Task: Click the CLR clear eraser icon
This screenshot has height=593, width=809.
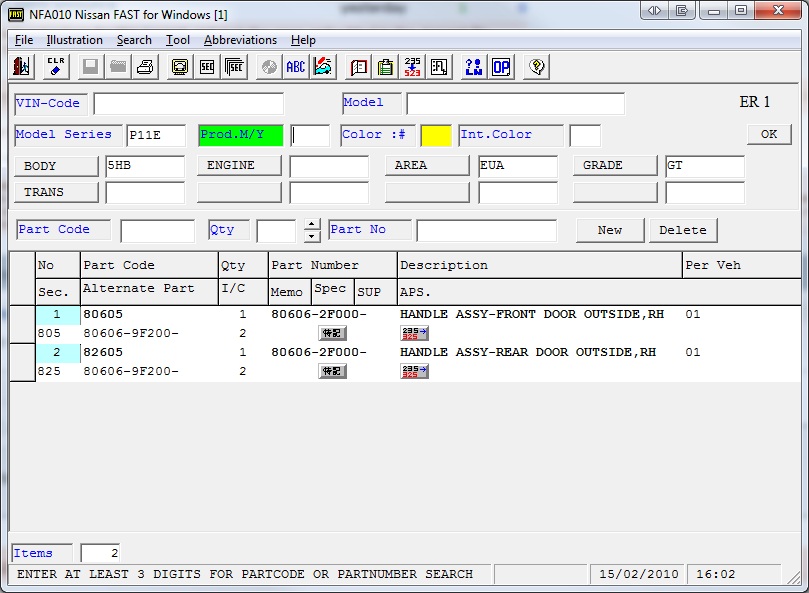Action: click(x=55, y=67)
